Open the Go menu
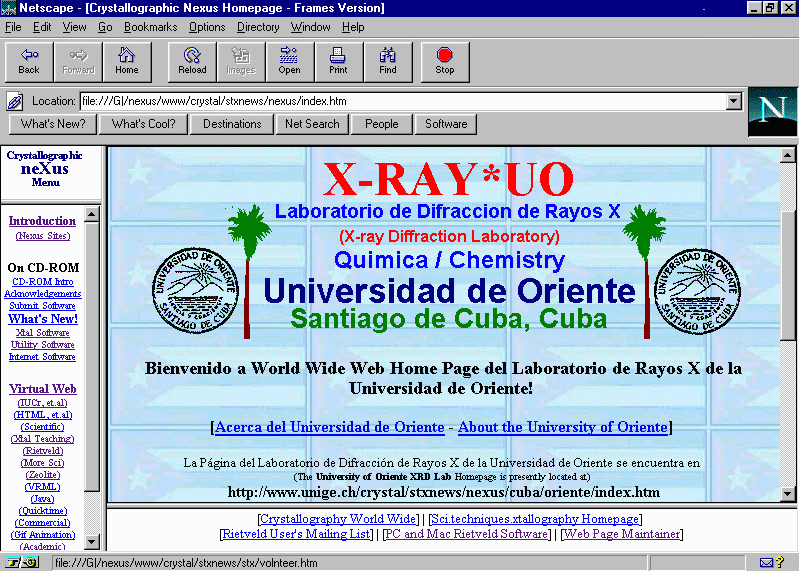The width and height of the screenshot is (799, 571). [105, 27]
